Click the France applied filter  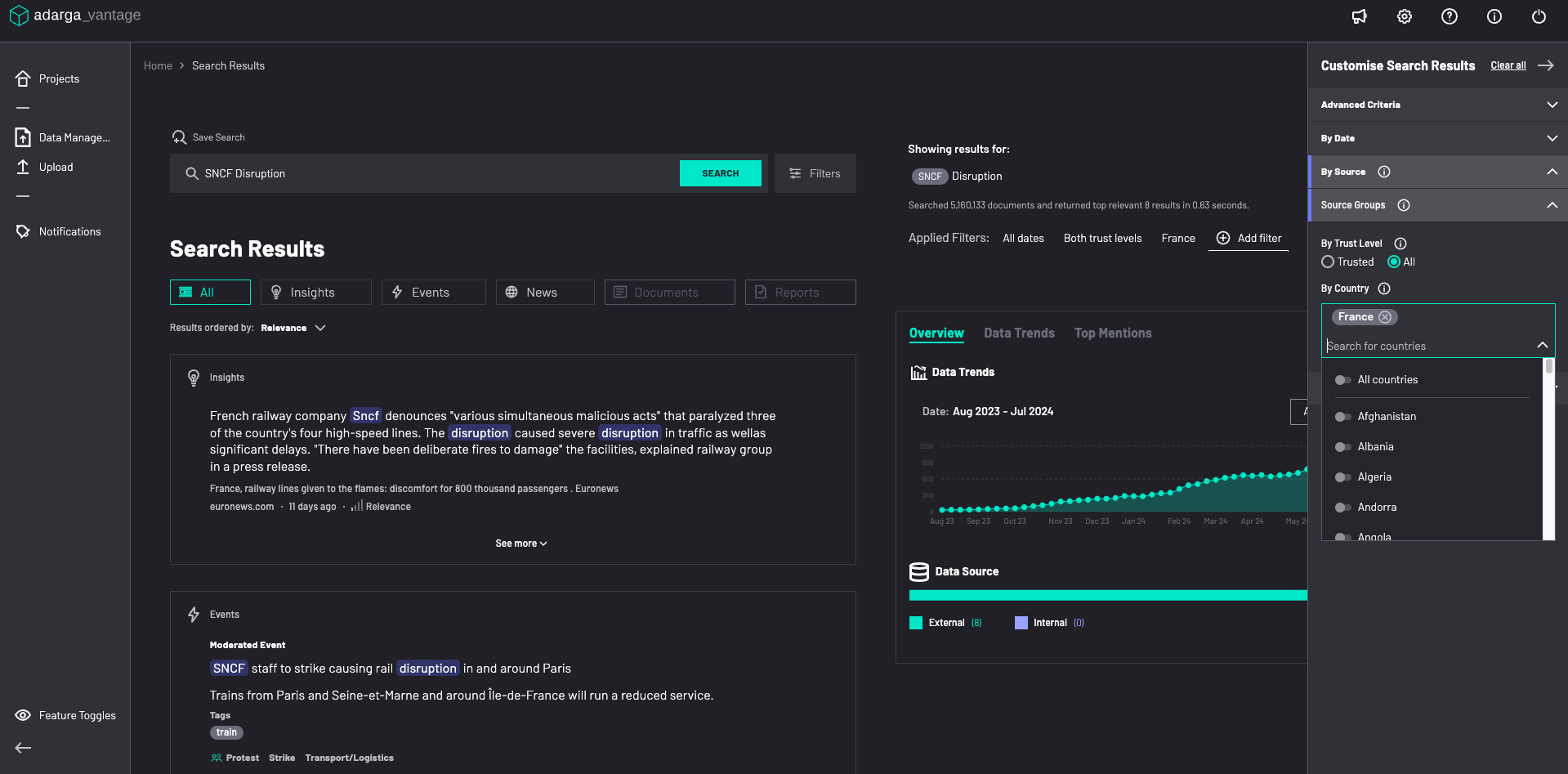point(1178,238)
